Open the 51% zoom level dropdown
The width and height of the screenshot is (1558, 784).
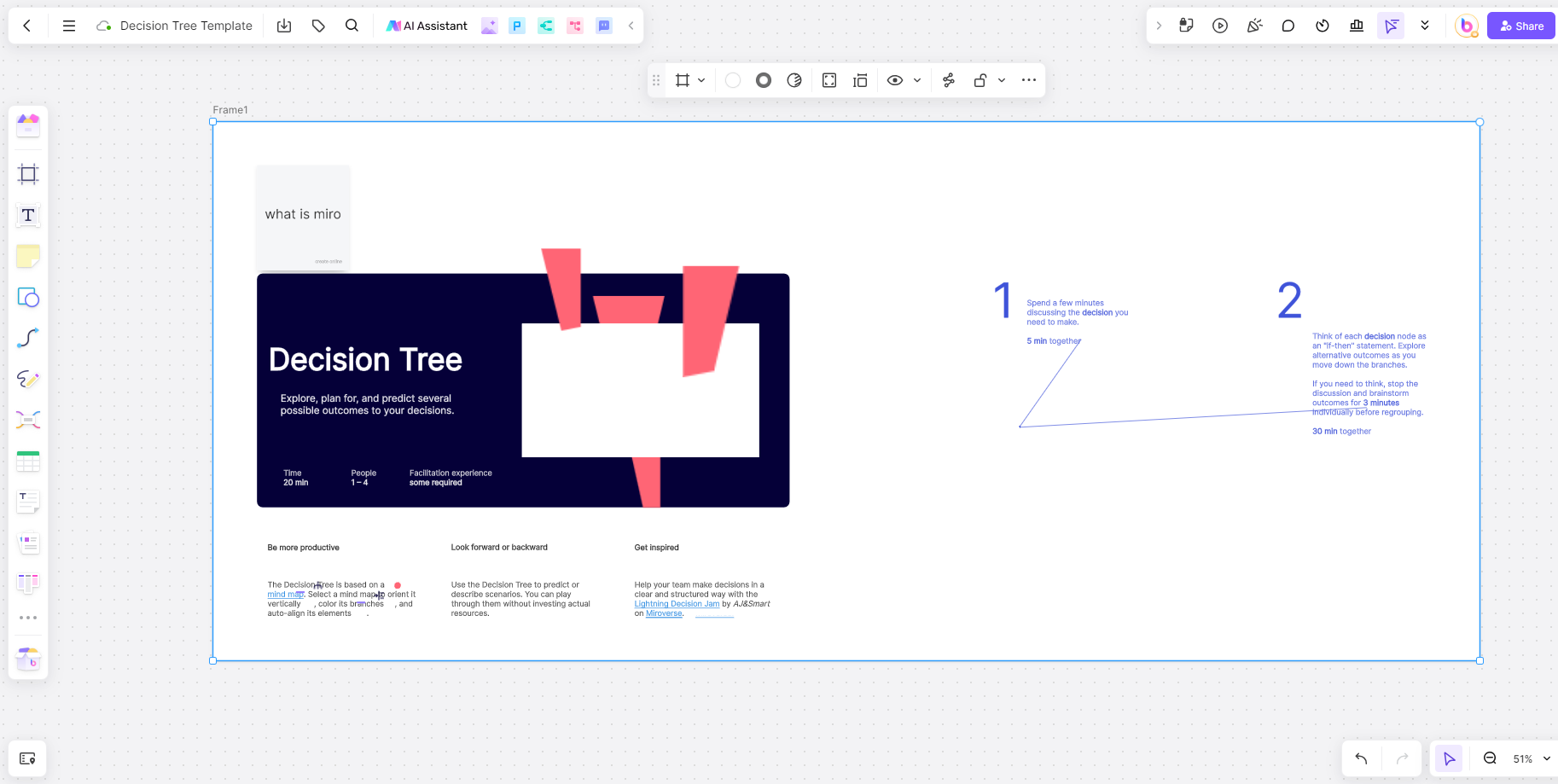[1532, 758]
